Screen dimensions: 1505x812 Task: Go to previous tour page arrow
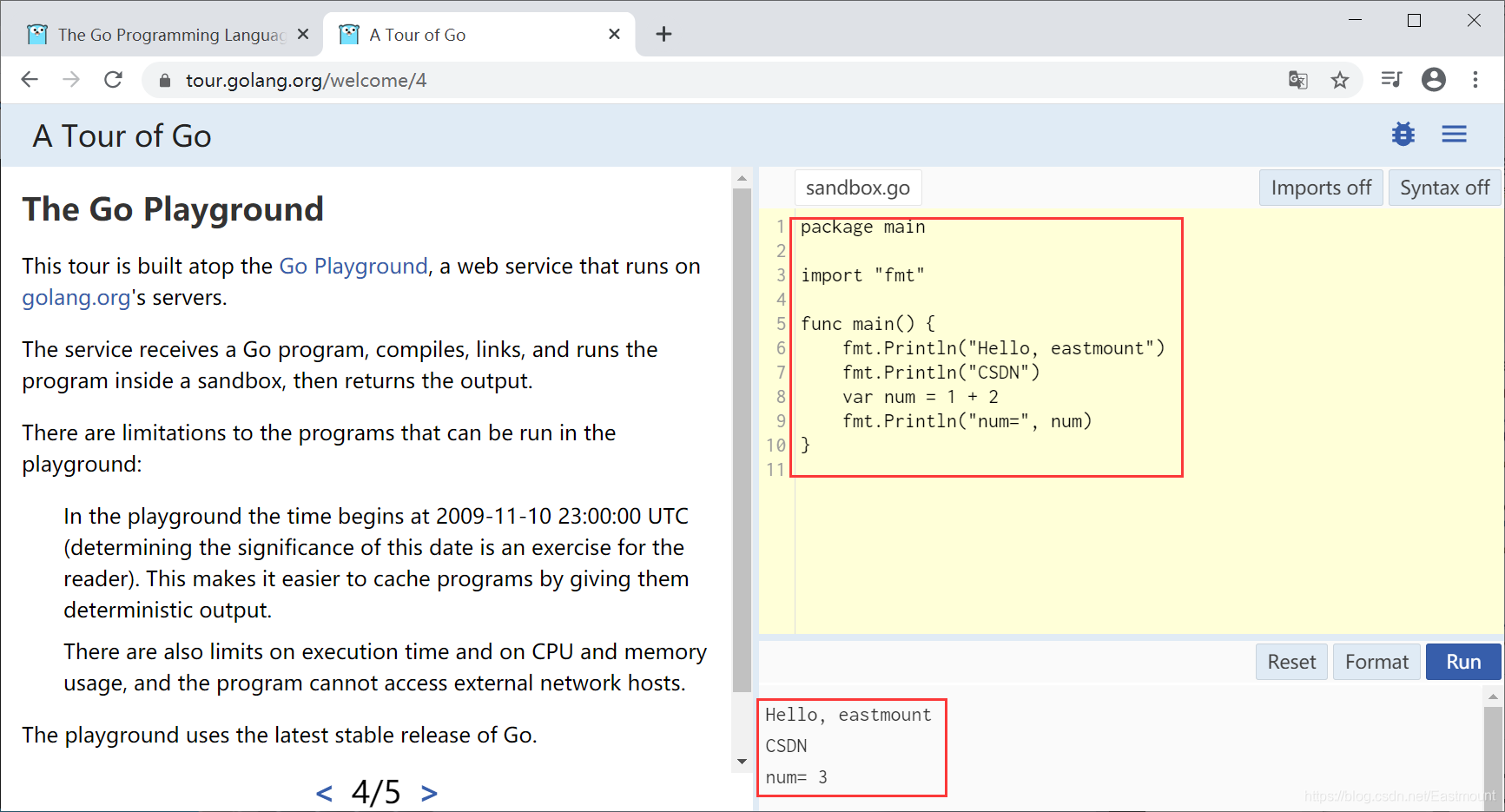[324, 792]
